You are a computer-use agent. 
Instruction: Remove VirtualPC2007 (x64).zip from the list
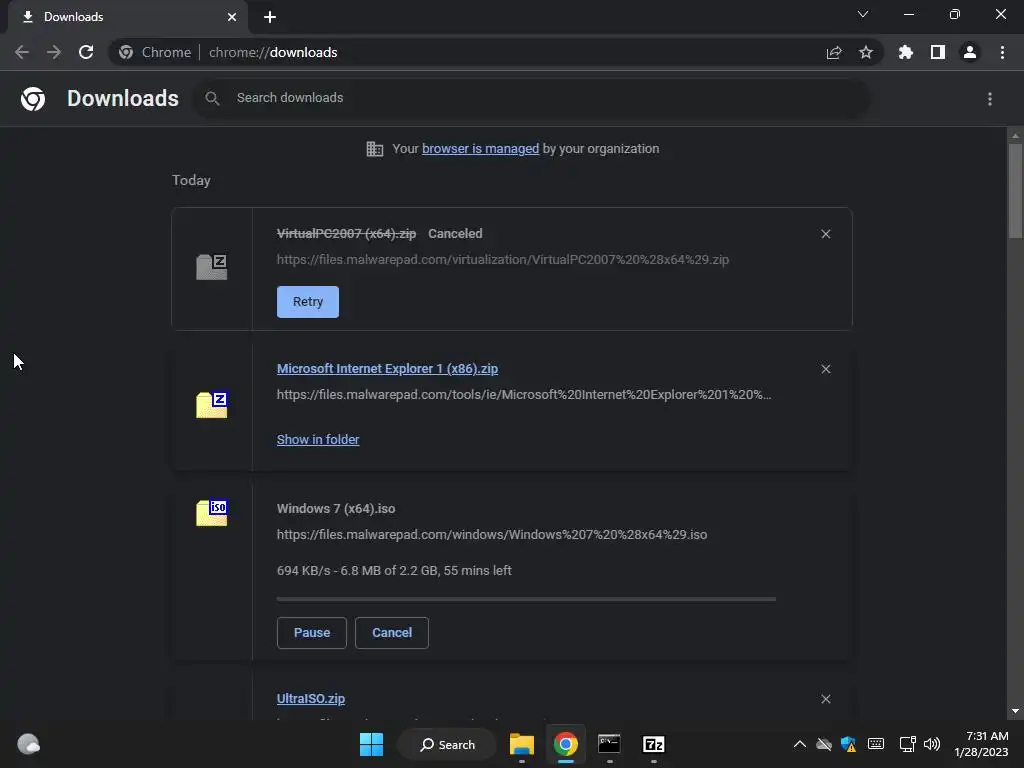tap(825, 234)
